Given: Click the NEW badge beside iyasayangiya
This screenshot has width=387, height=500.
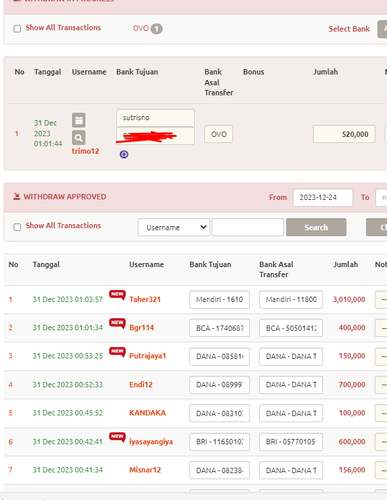Looking at the screenshot, I should coord(117,437).
